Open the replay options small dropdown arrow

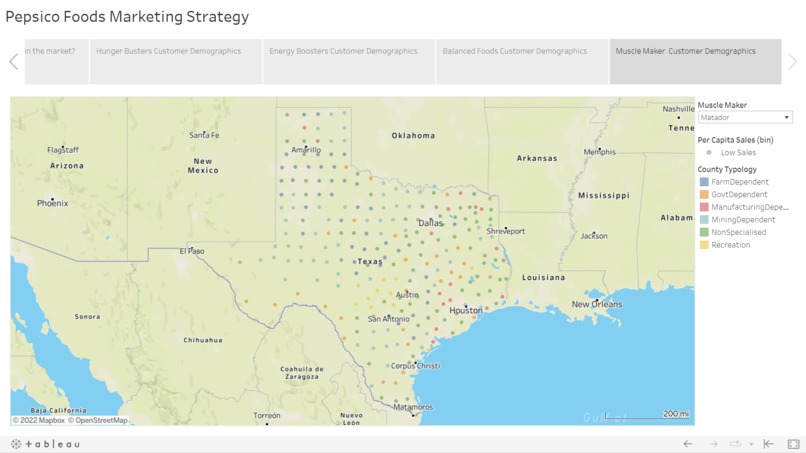pos(751,444)
